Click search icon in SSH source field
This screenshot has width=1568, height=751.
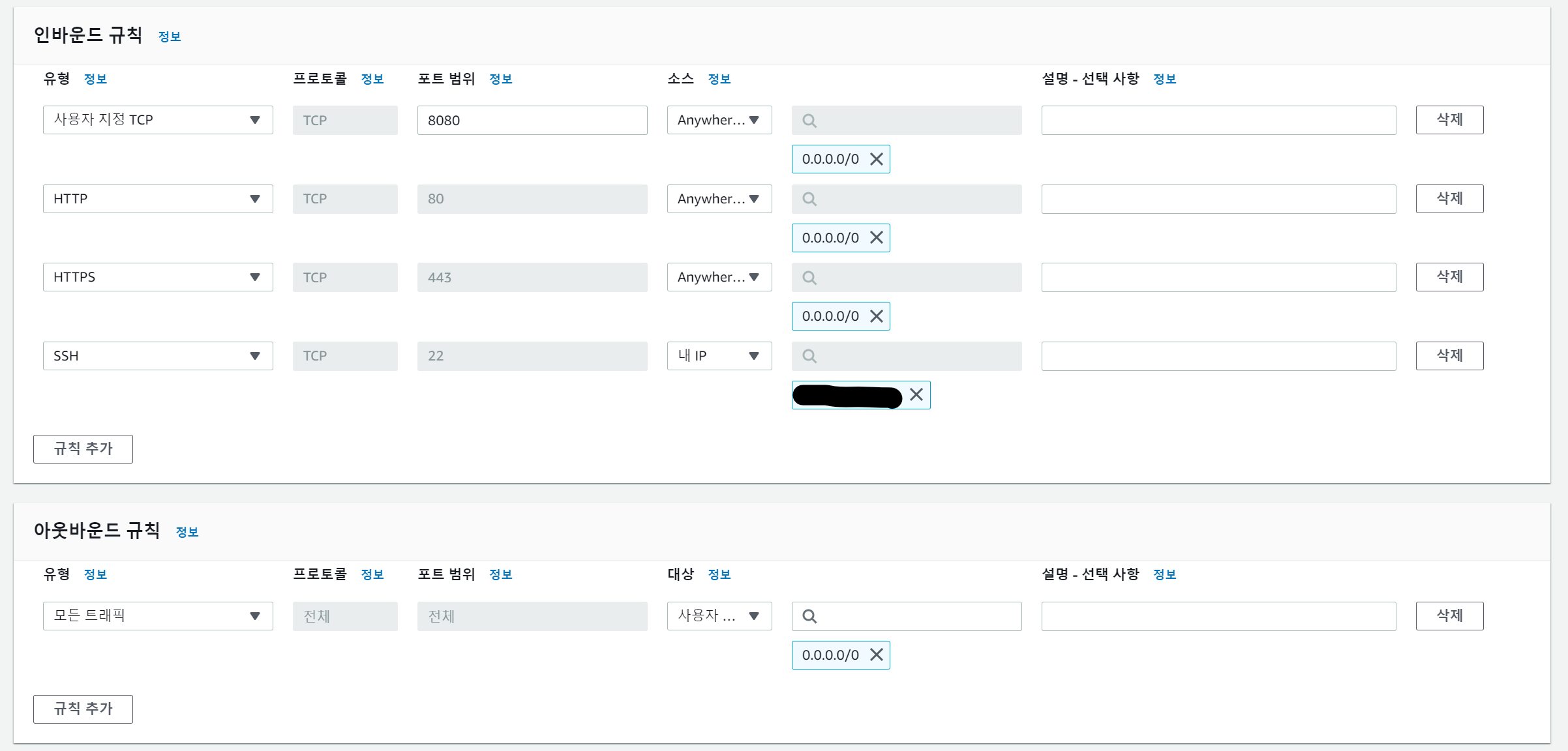[809, 356]
